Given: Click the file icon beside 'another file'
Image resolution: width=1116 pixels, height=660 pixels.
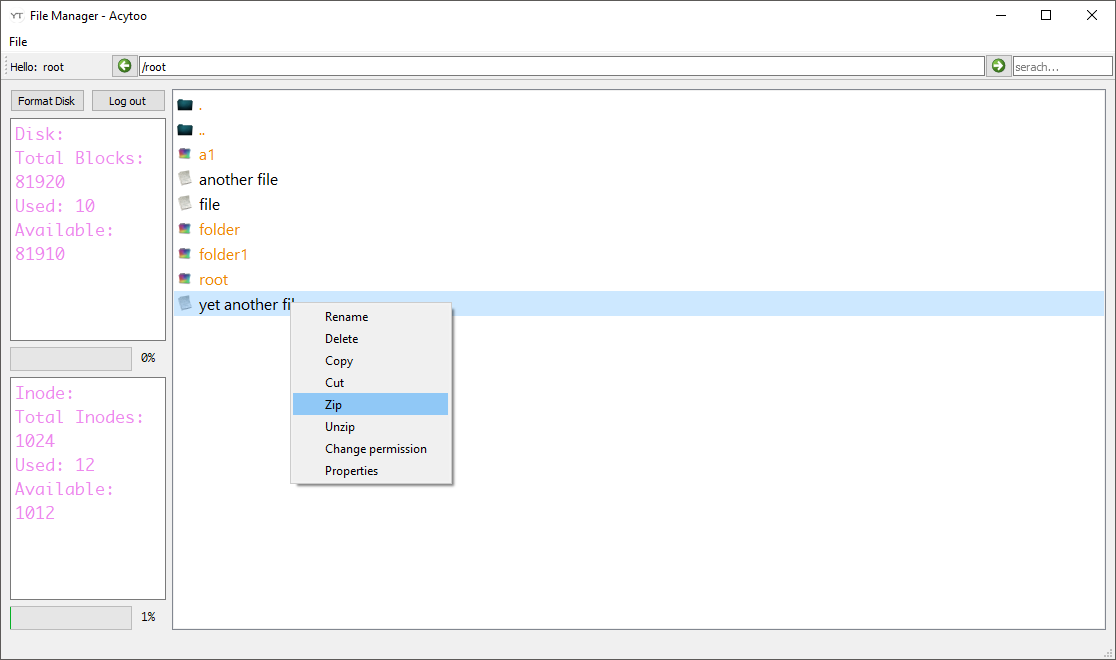Looking at the screenshot, I should (186, 179).
